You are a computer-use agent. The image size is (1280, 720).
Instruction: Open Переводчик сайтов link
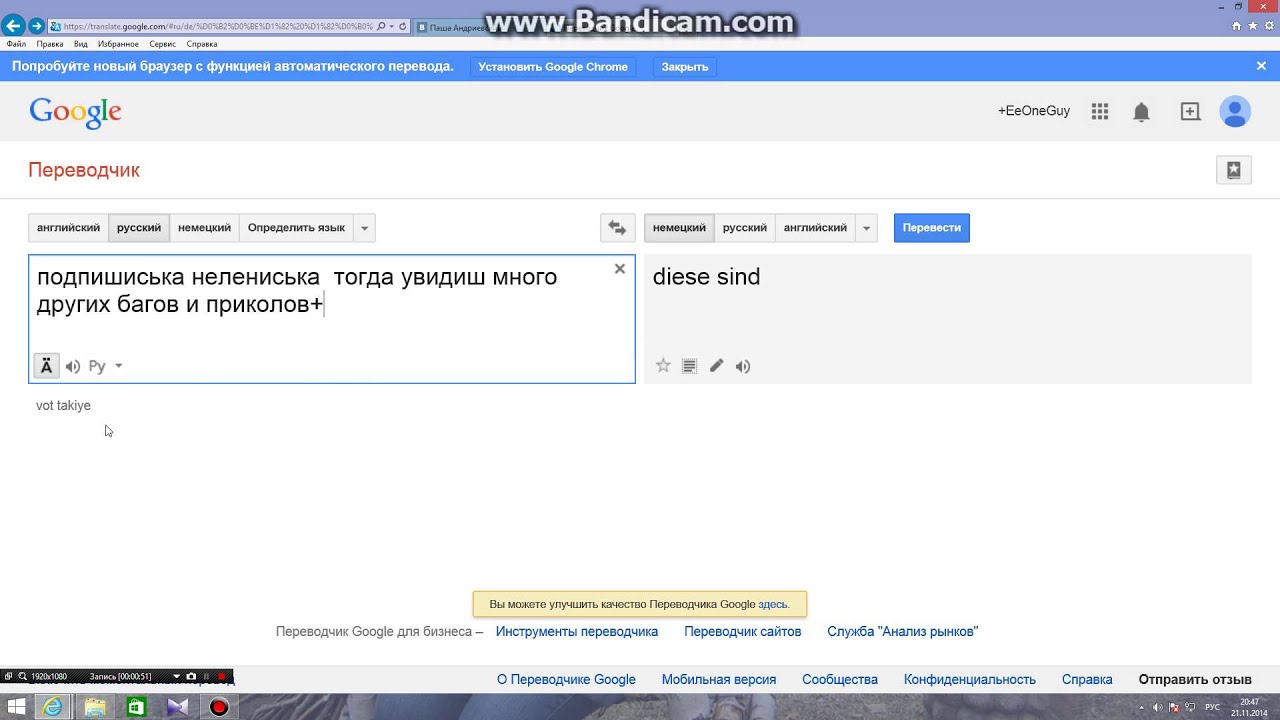coord(743,632)
